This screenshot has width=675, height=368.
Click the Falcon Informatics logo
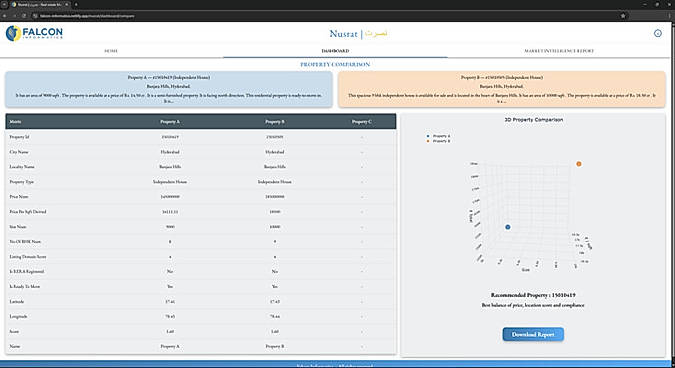pos(34,33)
